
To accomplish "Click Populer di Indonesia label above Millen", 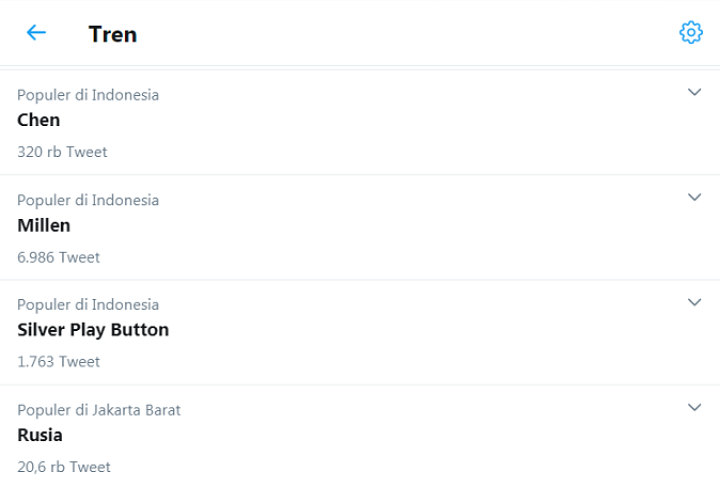I will pyautogui.click(x=88, y=200).
